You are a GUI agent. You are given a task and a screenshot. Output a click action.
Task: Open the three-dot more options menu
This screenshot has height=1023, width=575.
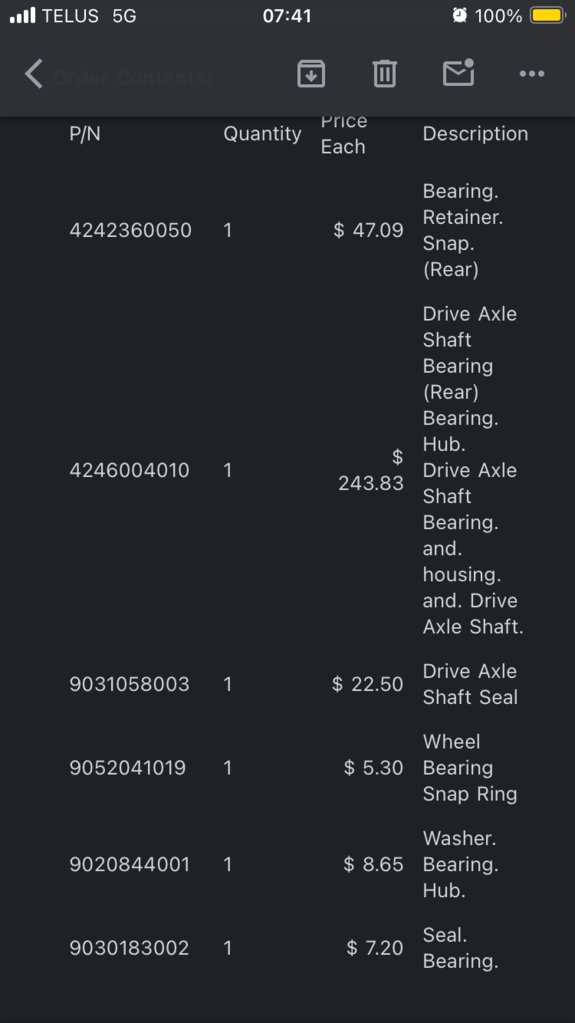(x=532, y=74)
